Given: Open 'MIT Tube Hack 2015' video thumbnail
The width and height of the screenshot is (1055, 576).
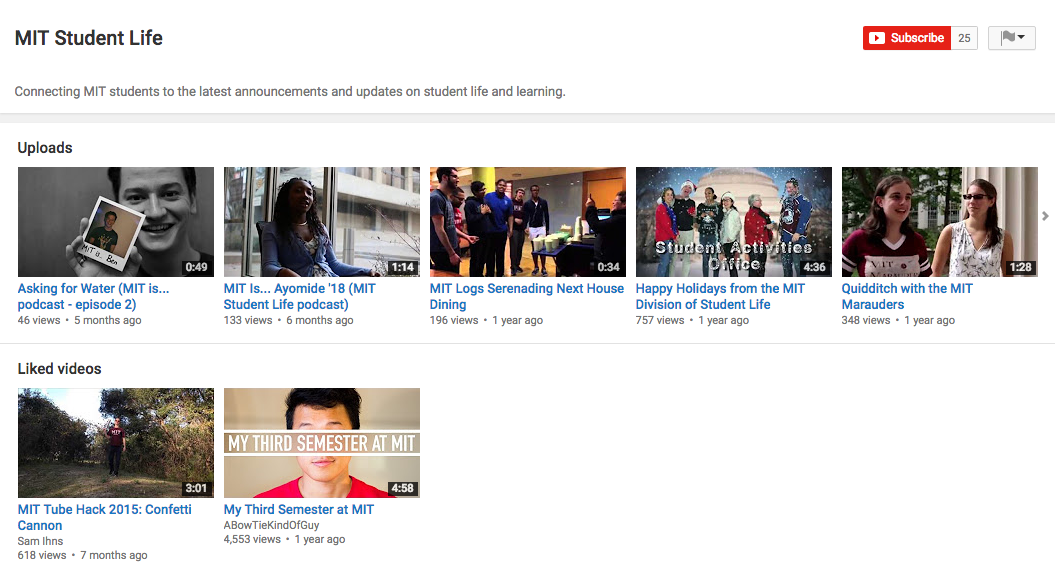Looking at the screenshot, I should [116, 443].
